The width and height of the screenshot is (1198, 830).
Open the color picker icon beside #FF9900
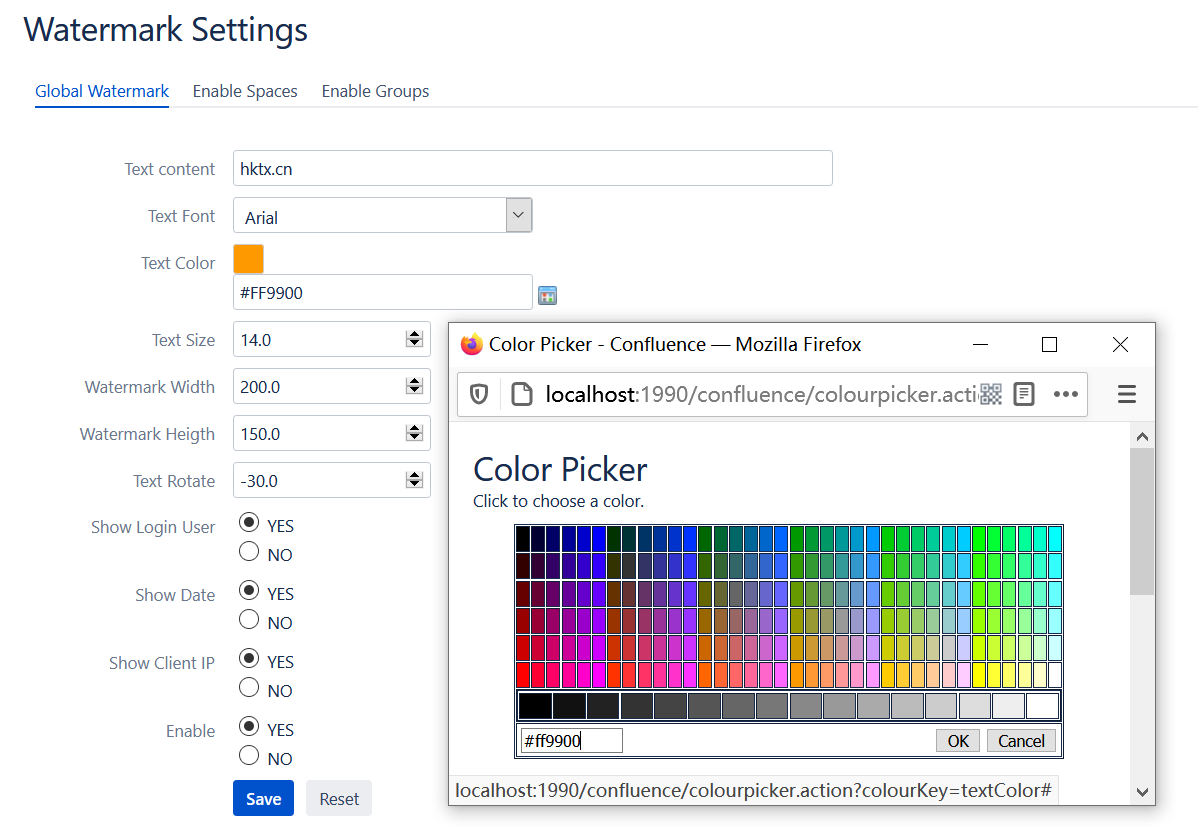pyautogui.click(x=547, y=295)
